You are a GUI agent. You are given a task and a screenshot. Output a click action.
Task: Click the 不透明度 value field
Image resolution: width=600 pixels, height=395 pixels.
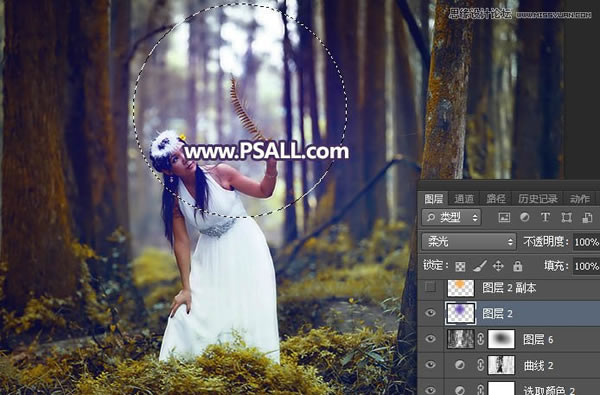[x=586, y=242]
